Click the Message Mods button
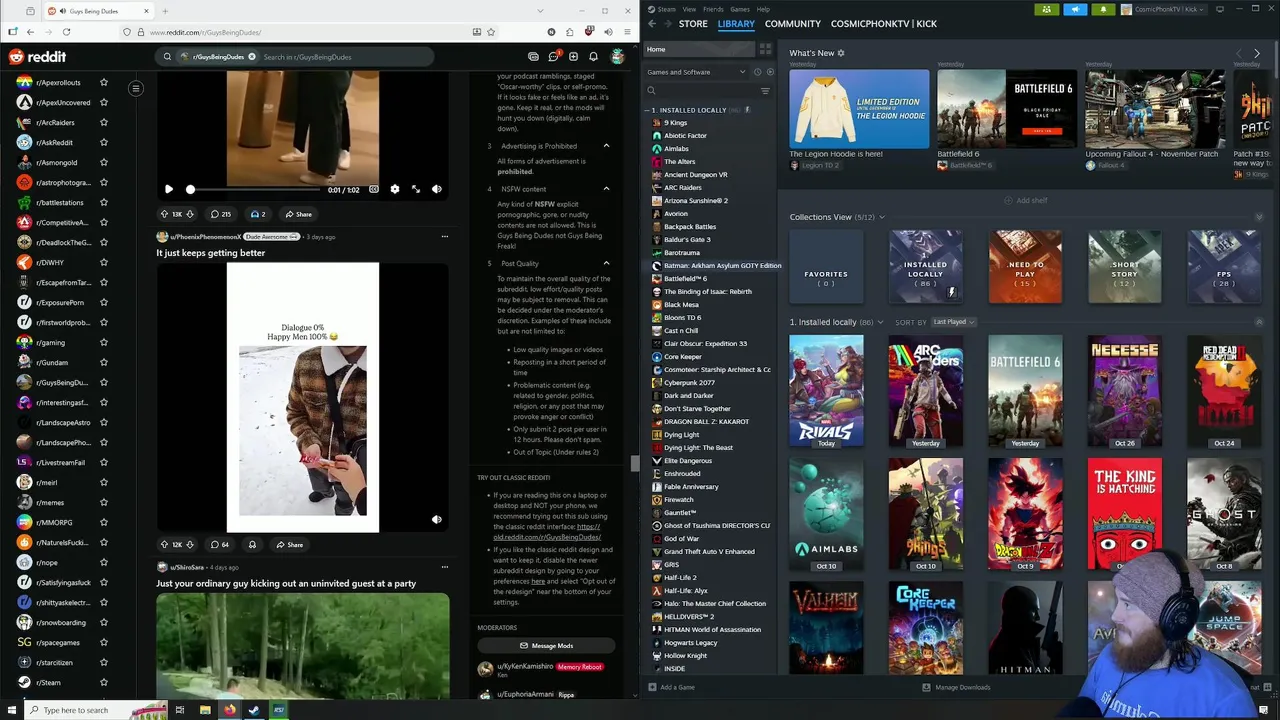This screenshot has height=720, width=1280. click(x=546, y=646)
